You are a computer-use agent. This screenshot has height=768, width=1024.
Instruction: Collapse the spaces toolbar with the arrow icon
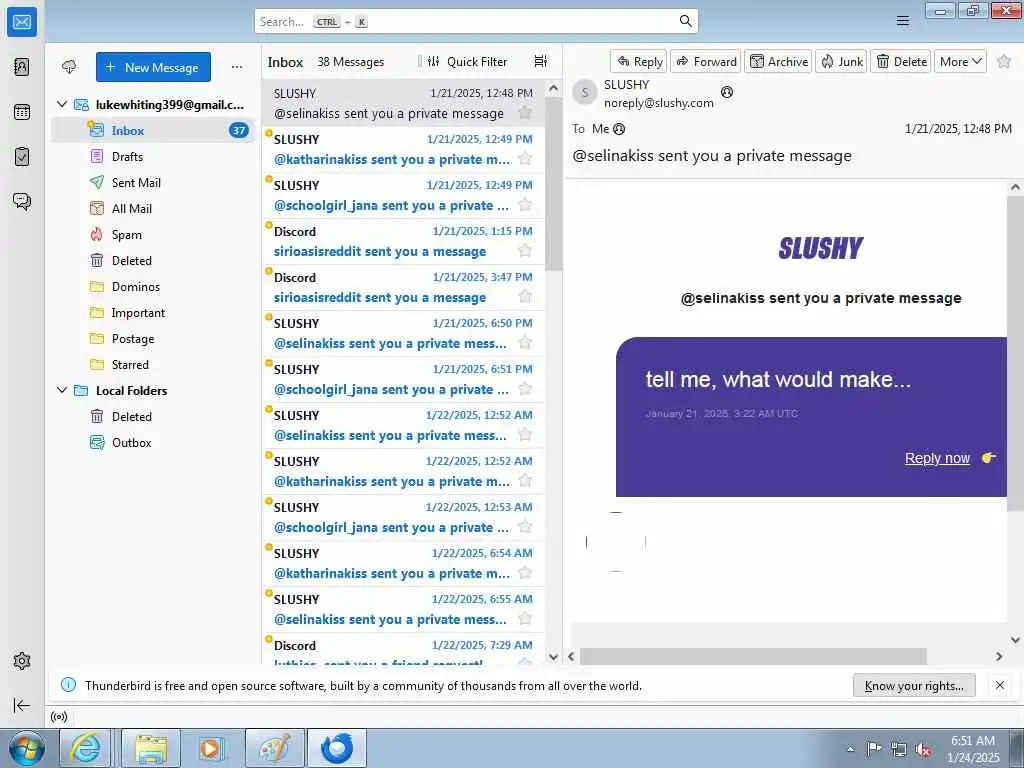coord(22,705)
